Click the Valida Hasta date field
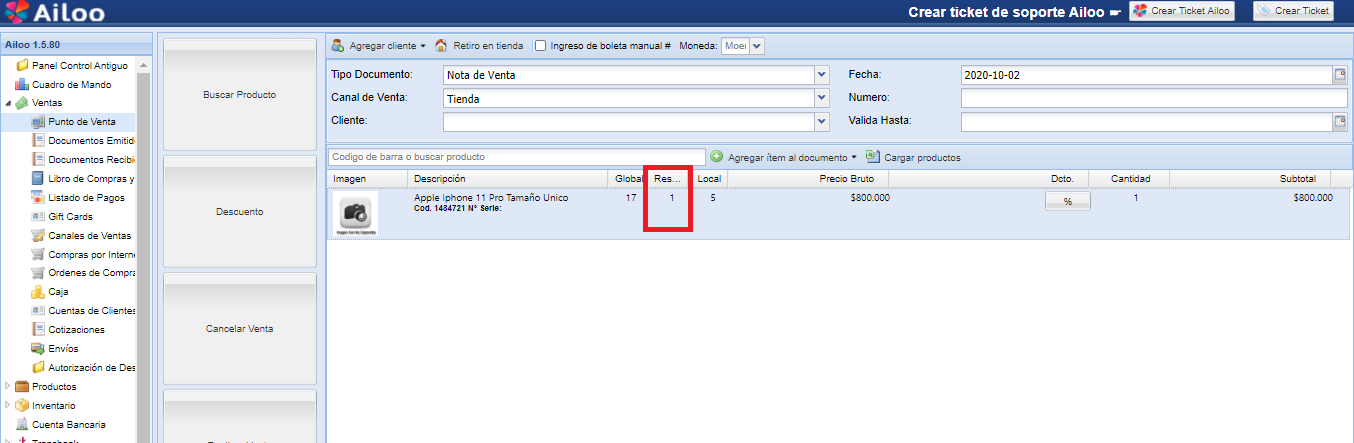This screenshot has height=443, width=1354. [x=1146, y=121]
